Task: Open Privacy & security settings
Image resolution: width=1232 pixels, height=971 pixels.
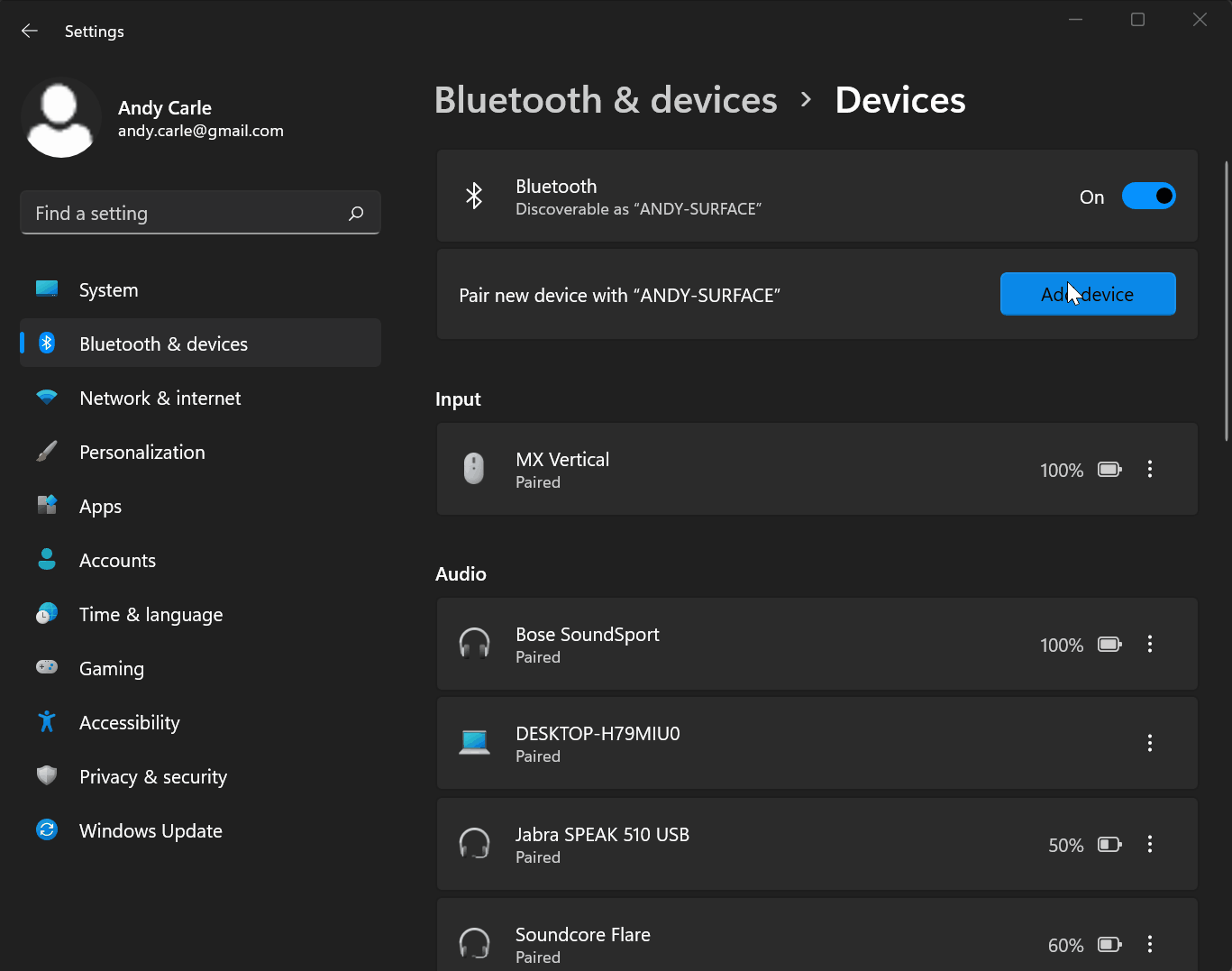Action: click(153, 776)
